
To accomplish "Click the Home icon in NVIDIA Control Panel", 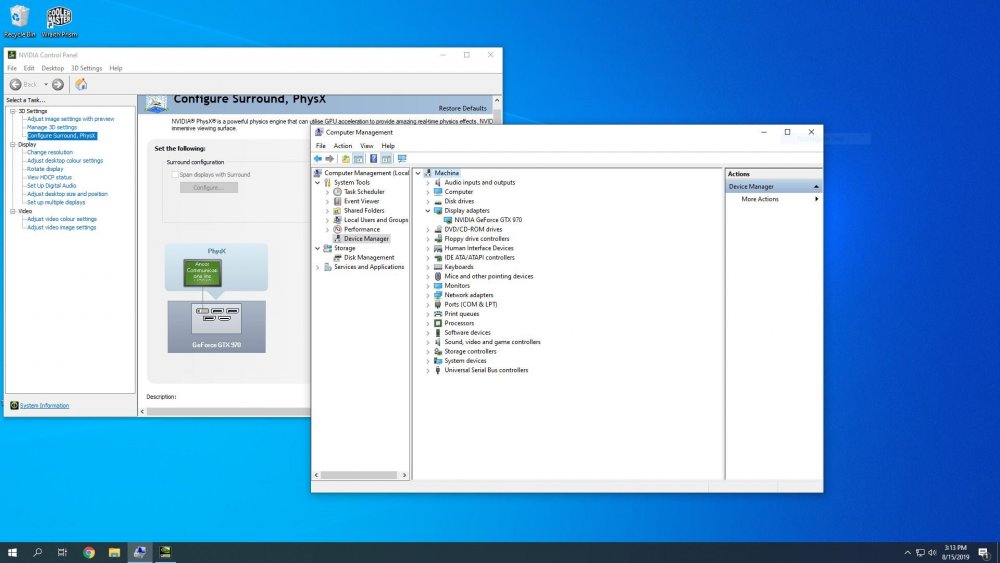I will click(81, 84).
